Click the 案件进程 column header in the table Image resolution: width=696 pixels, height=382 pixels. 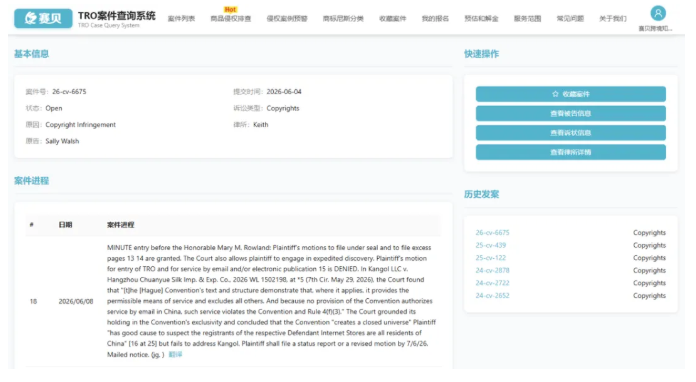click(x=120, y=225)
